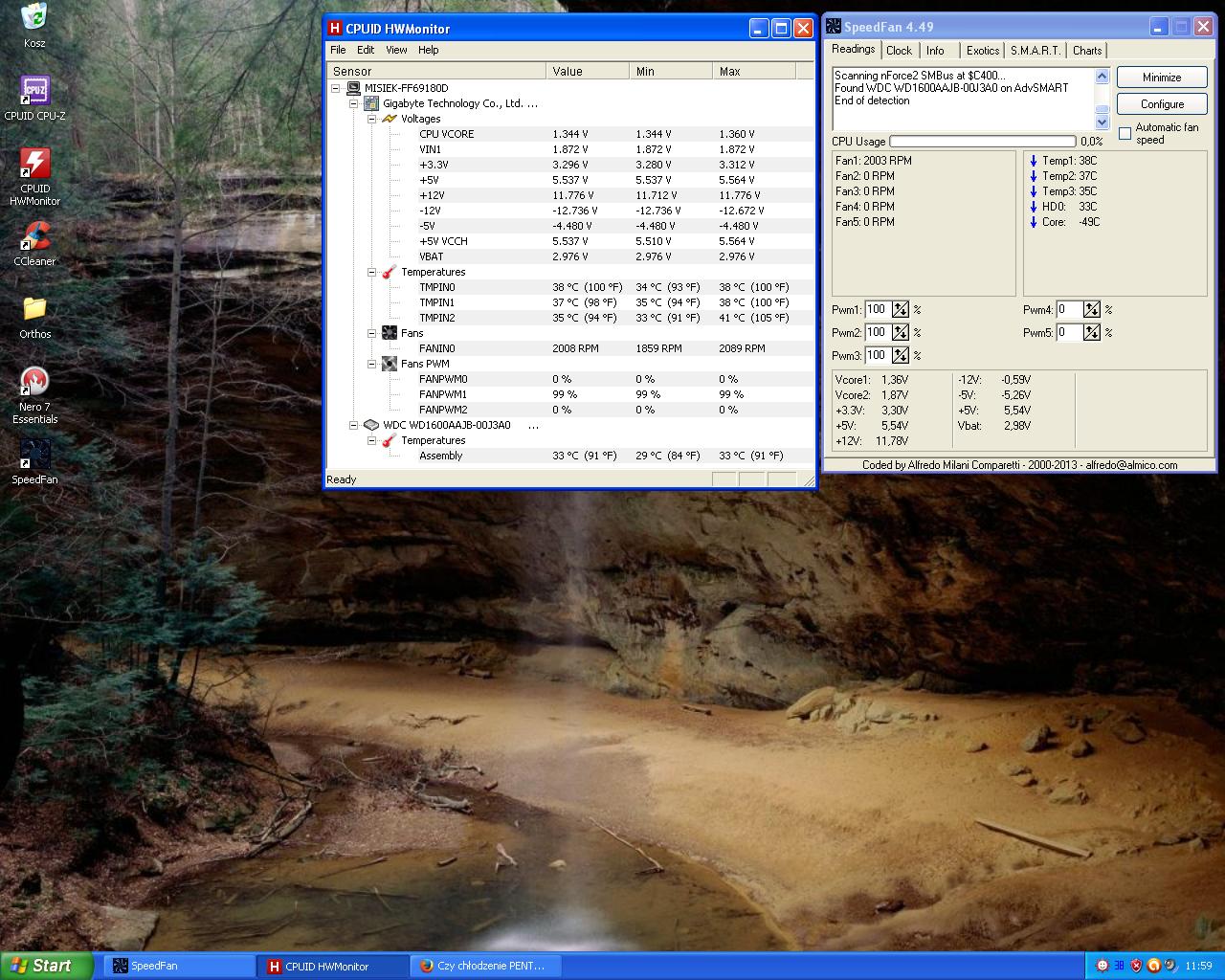The image size is (1225, 980).
Task: Open the Orthos folder icon
Action: 34,310
